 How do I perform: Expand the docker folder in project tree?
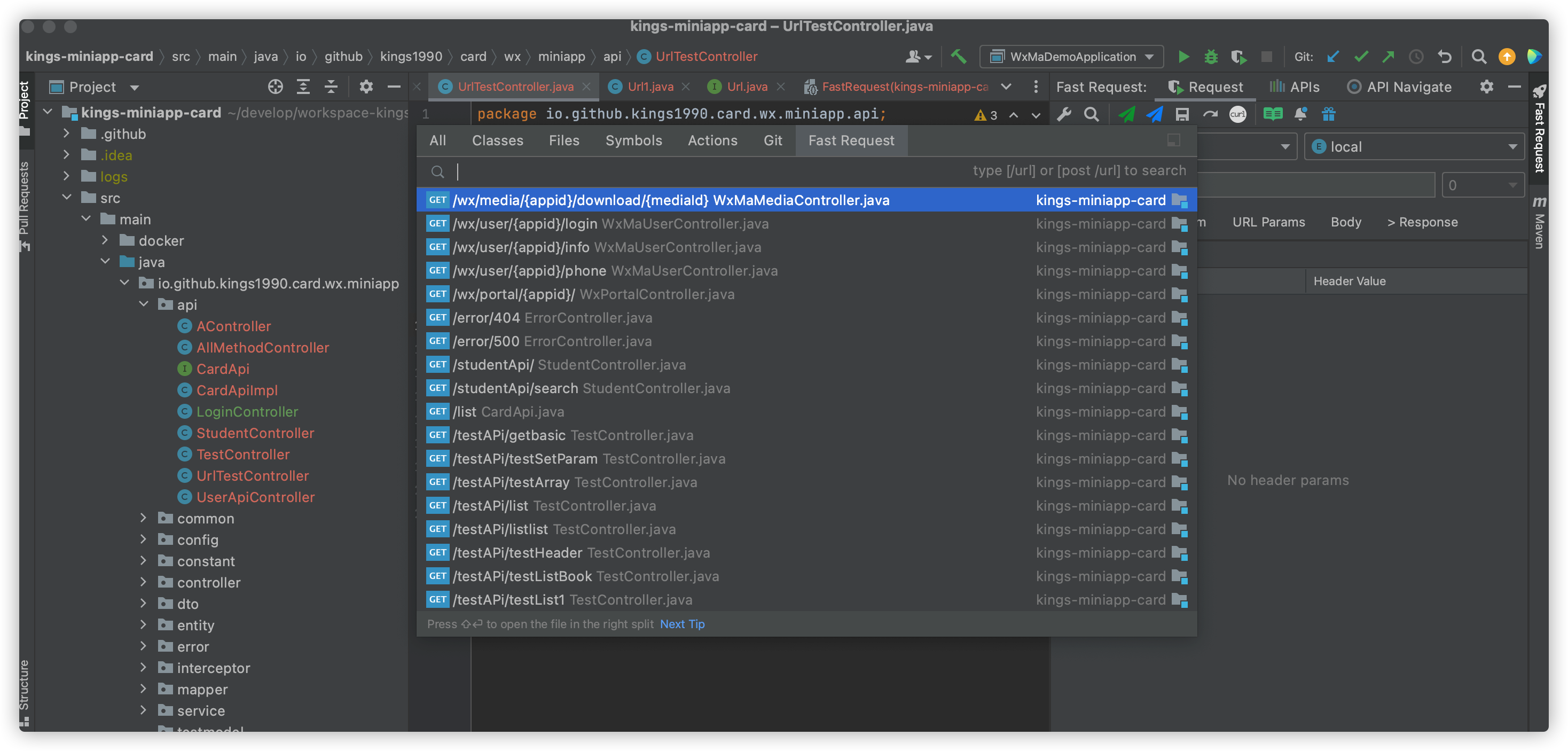point(105,240)
